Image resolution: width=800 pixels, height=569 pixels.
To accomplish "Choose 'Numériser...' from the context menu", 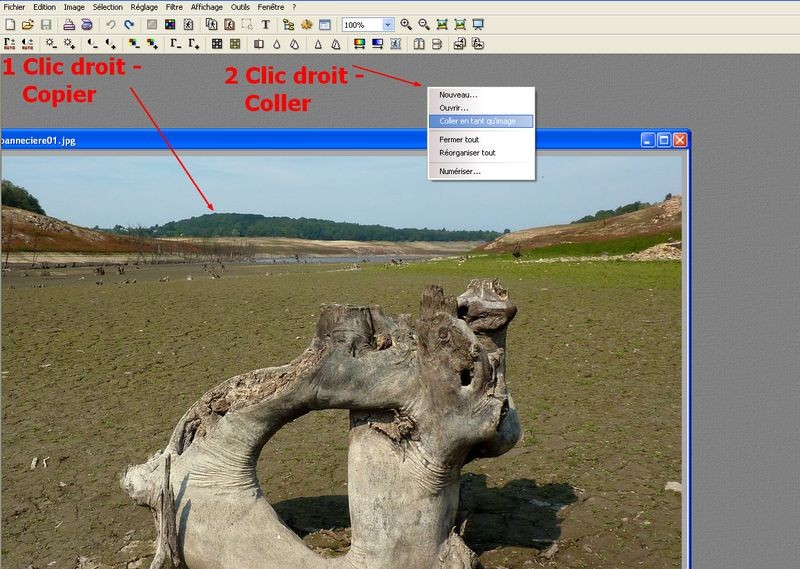I will pos(460,171).
